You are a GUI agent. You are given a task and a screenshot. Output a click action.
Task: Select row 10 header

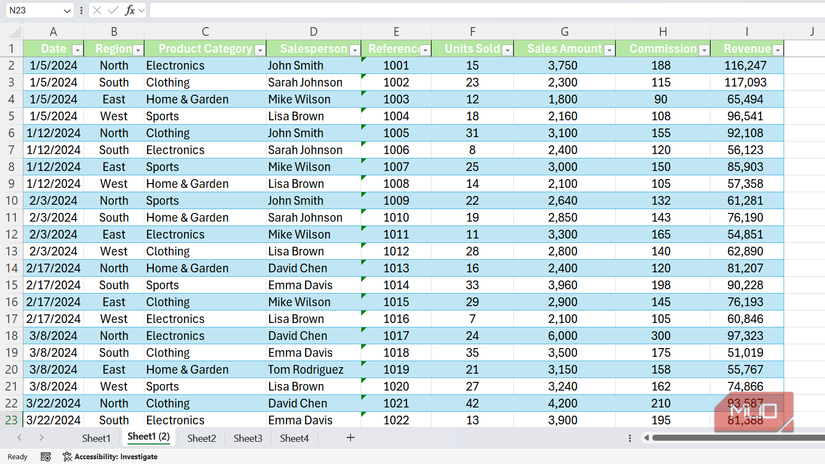coord(11,200)
